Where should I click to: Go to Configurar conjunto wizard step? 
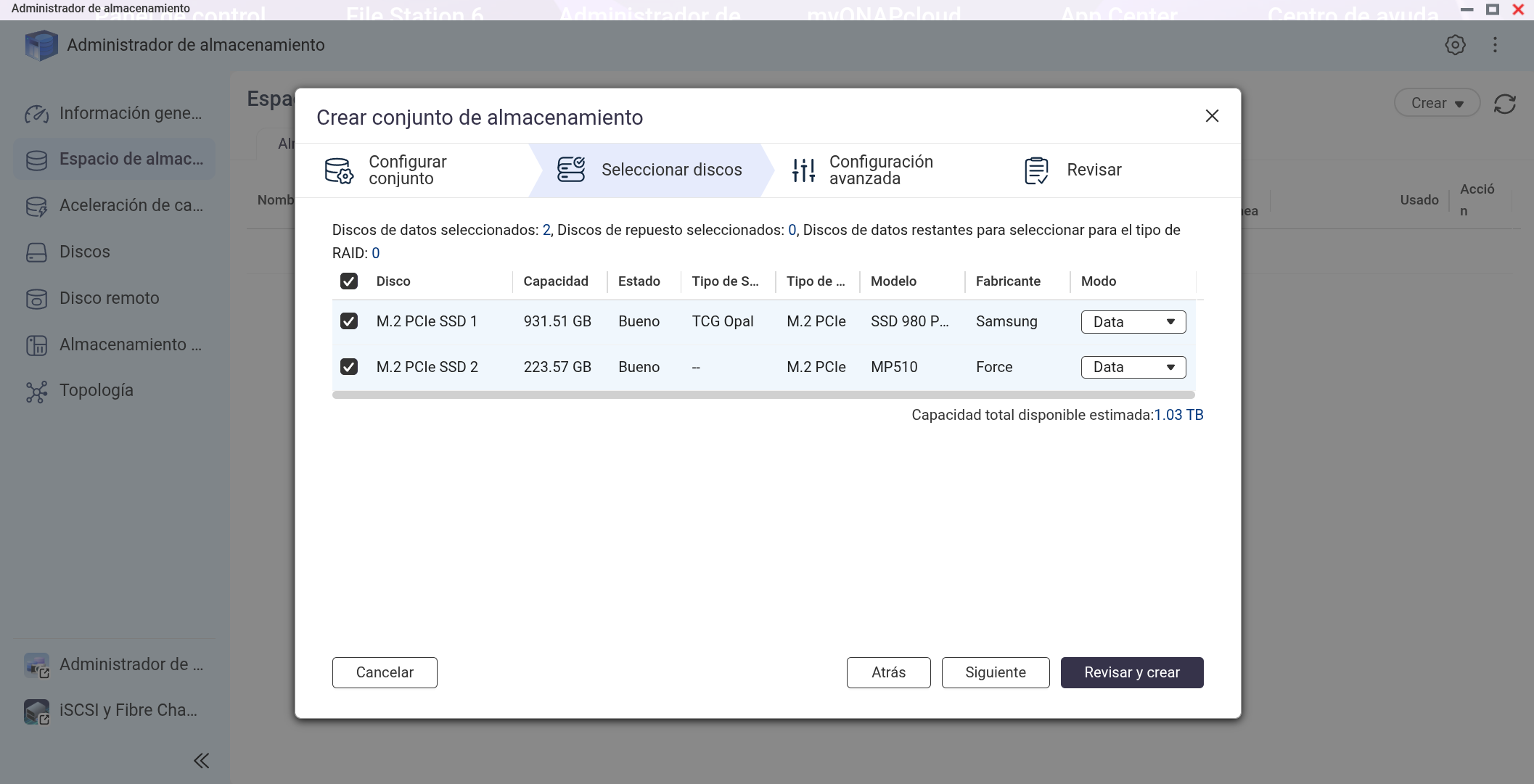pos(406,170)
